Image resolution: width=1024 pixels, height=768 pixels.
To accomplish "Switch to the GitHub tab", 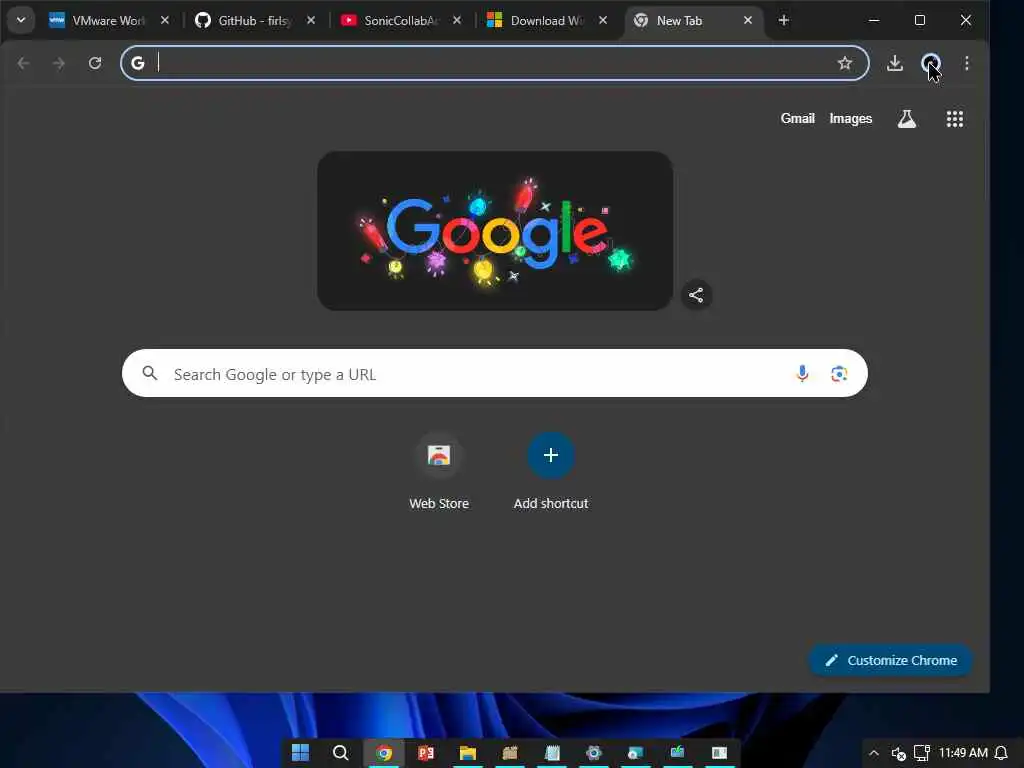I will (255, 20).
